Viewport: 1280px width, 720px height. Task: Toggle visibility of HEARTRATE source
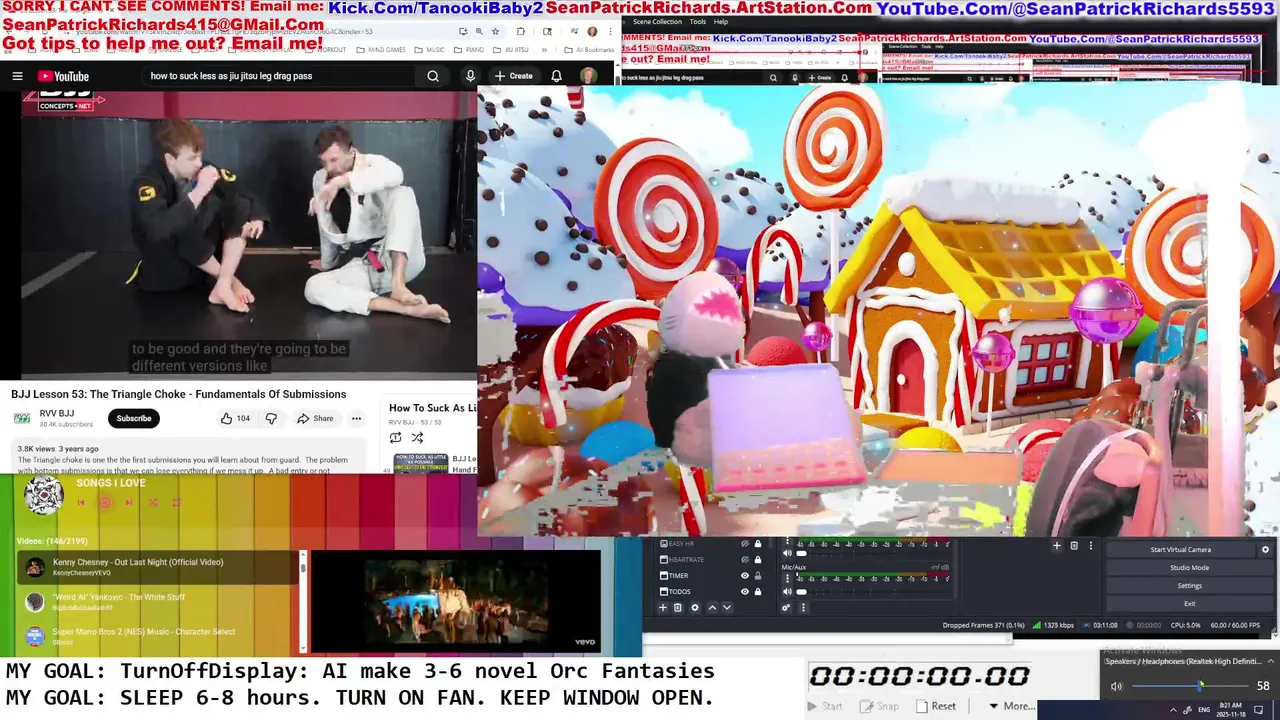745,560
